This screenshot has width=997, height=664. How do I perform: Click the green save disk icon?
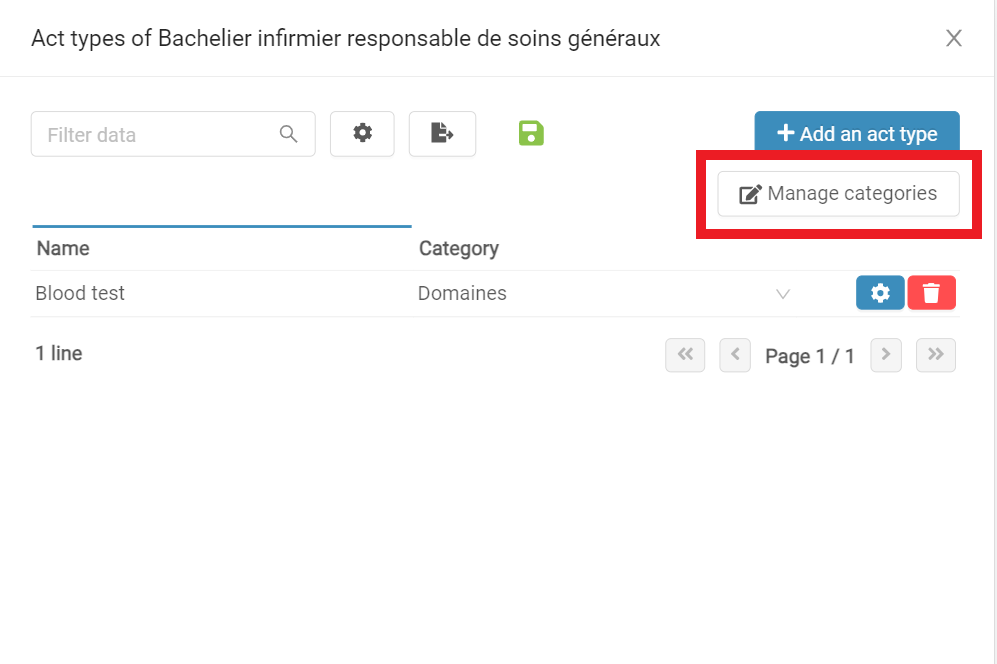coord(531,134)
